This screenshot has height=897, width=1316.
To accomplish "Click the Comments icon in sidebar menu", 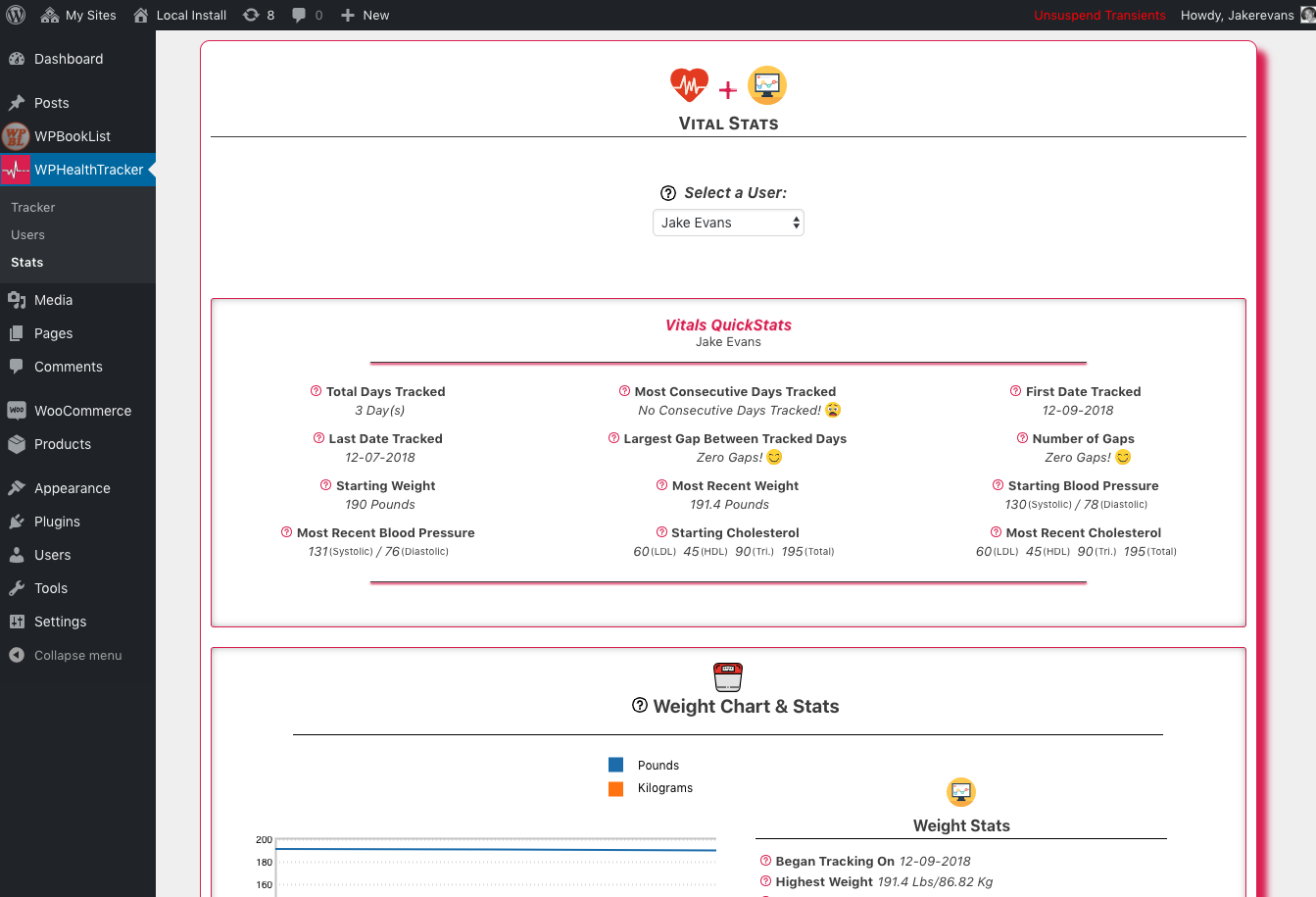I will point(17,367).
